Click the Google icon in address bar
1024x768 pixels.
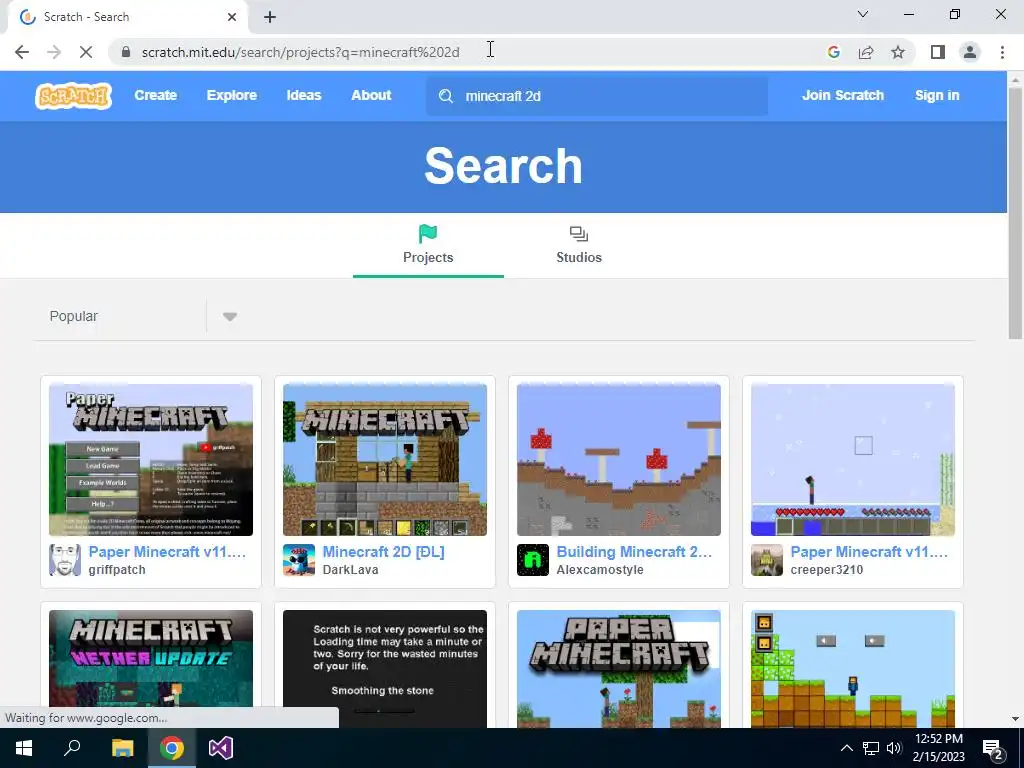pos(833,52)
